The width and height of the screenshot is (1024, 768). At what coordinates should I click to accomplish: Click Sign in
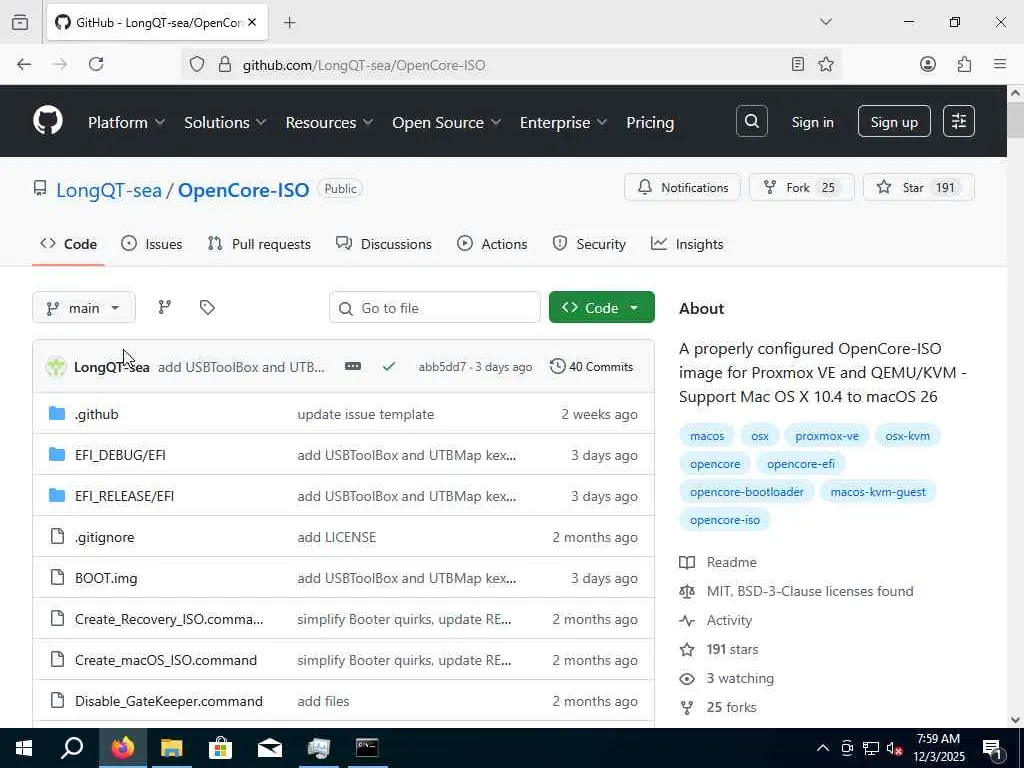click(x=812, y=122)
